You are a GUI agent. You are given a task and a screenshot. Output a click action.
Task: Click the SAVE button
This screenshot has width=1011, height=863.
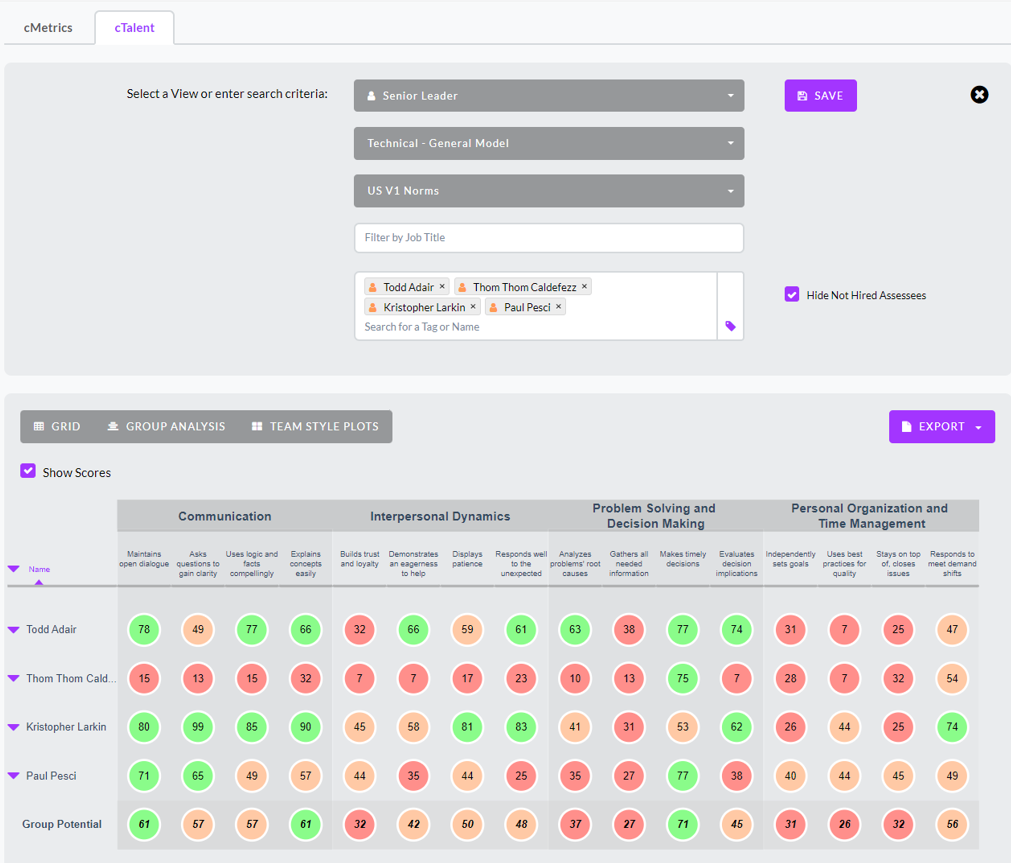click(x=820, y=95)
